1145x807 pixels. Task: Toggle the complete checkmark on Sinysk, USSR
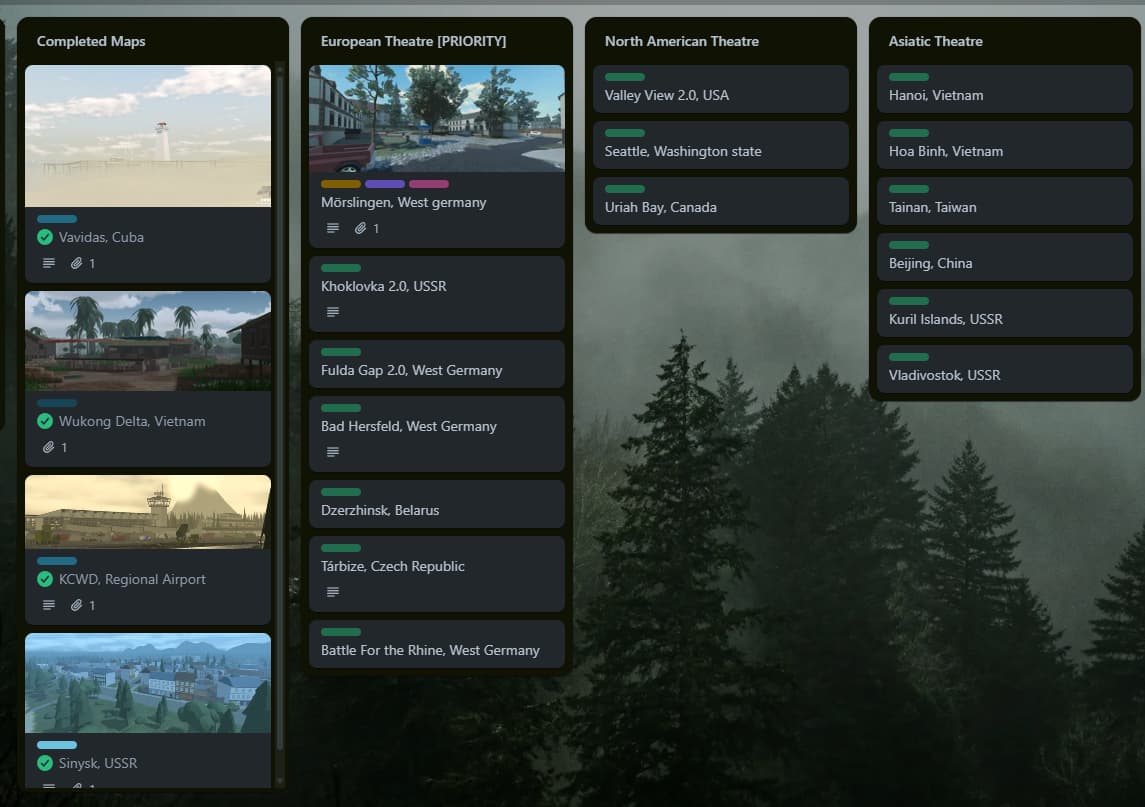pyautogui.click(x=45, y=763)
